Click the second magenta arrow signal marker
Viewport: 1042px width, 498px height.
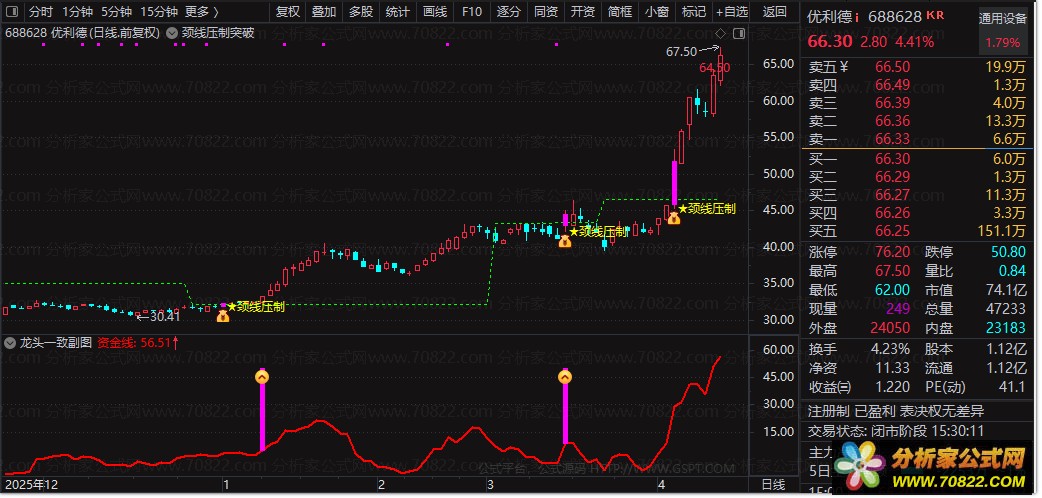(x=565, y=377)
